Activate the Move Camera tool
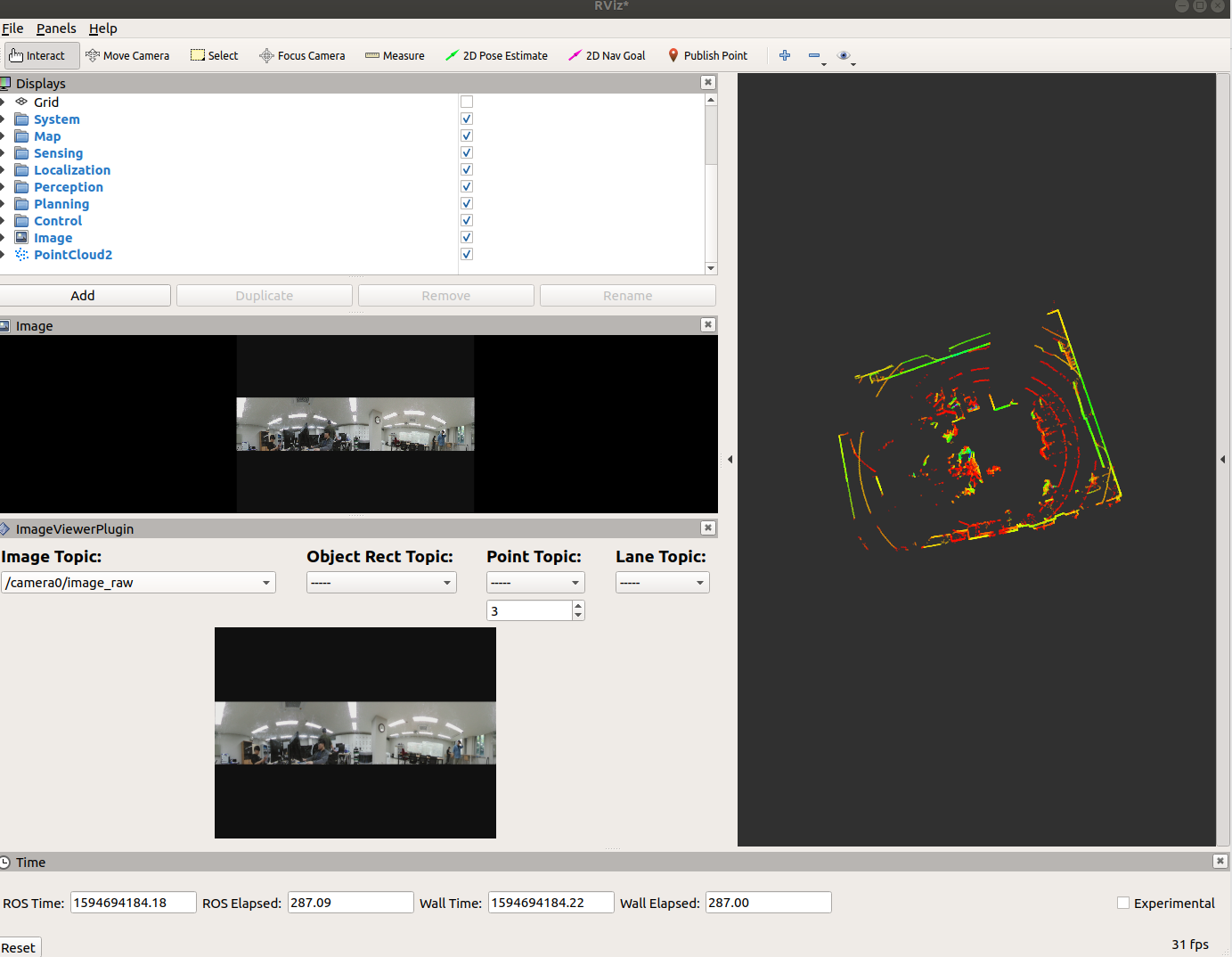The width and height of the screenshot is (1232, 957). tap(127, 55)
